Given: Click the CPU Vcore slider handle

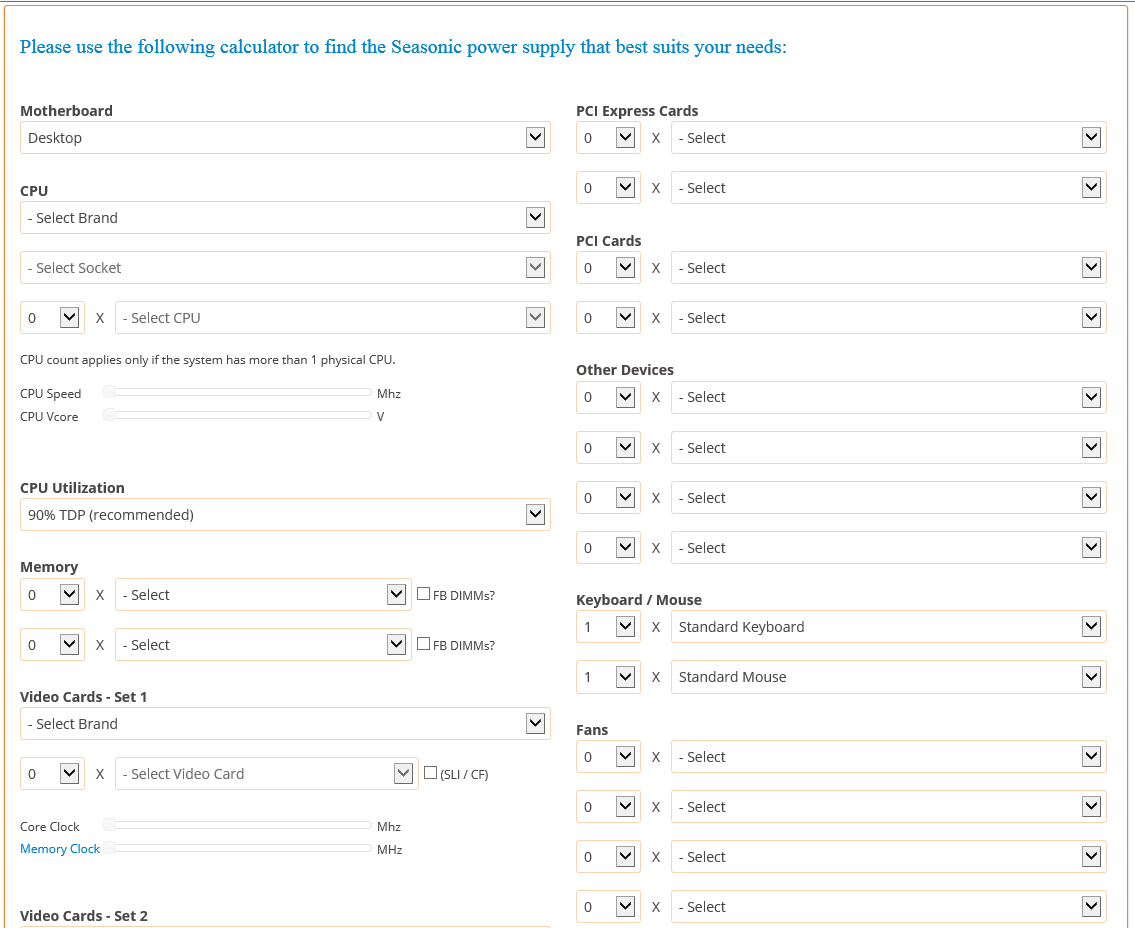Looking at the screenshot, I should [x=109, y=415].
